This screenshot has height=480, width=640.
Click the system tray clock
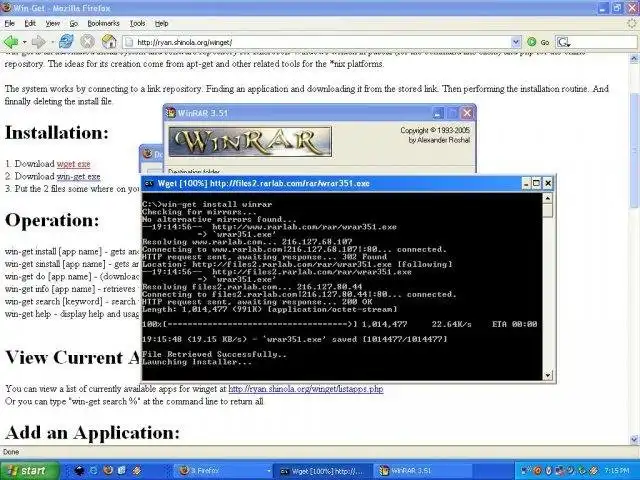pyautogui.click(x=617, y=471)
